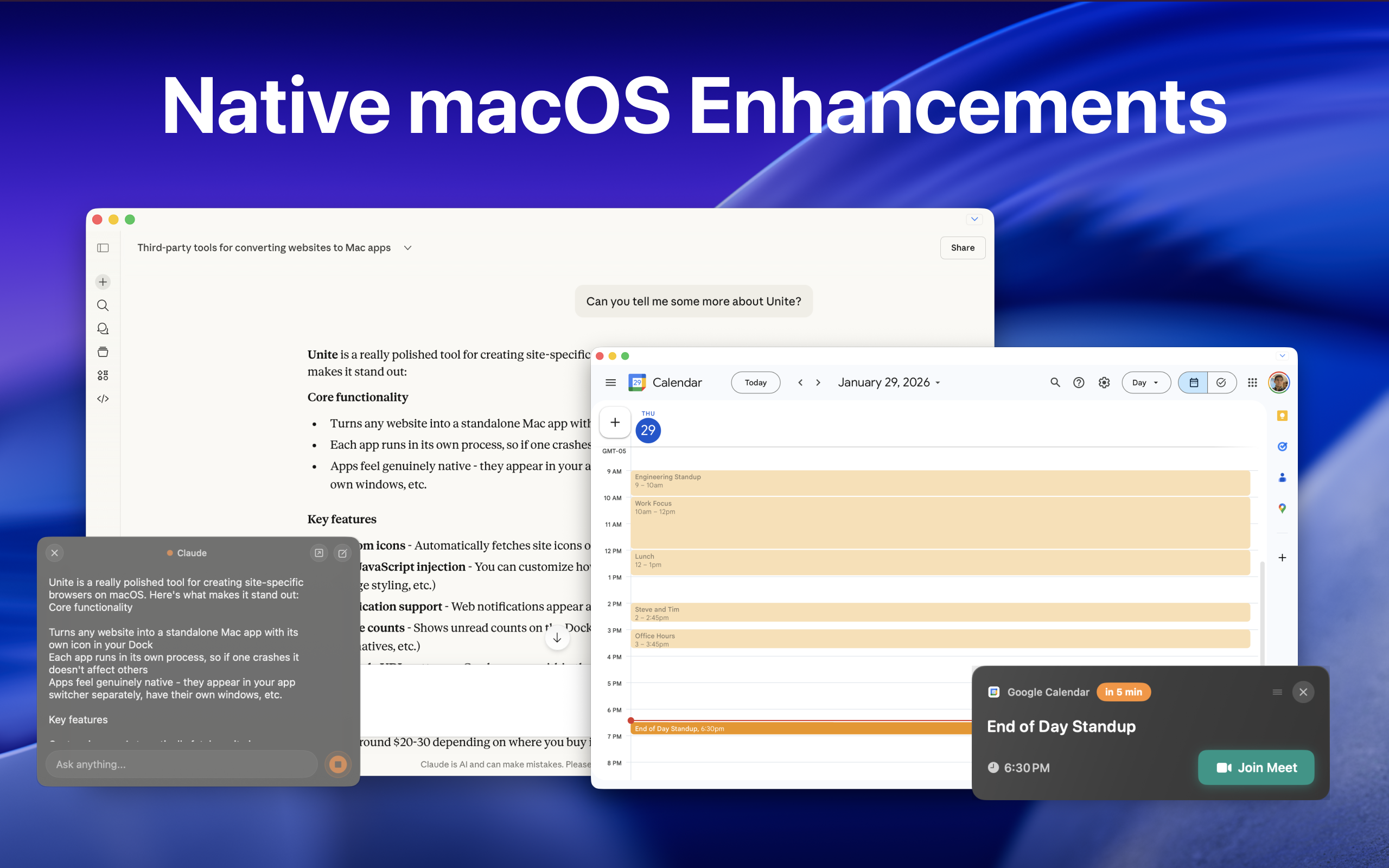Open Google Keep from the calendar side panel
1389x868 pixels.
[x=1281, y=416]
